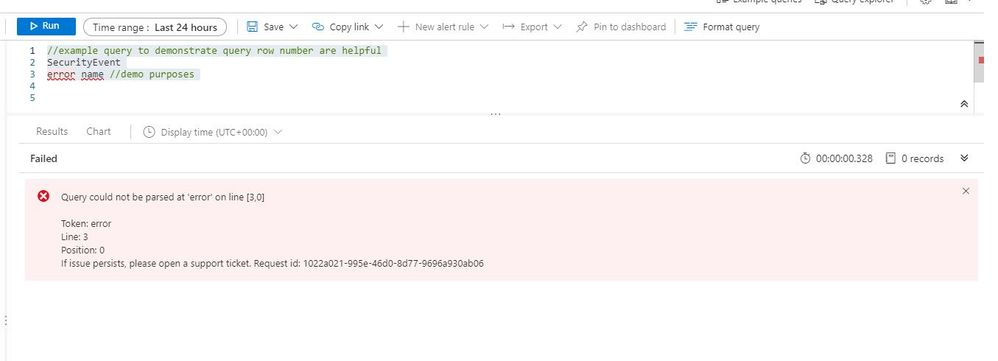The width and height of the screenshot is (998, 361).
Task: Collapse the query editor with double chevron
Action: point(964,104)
